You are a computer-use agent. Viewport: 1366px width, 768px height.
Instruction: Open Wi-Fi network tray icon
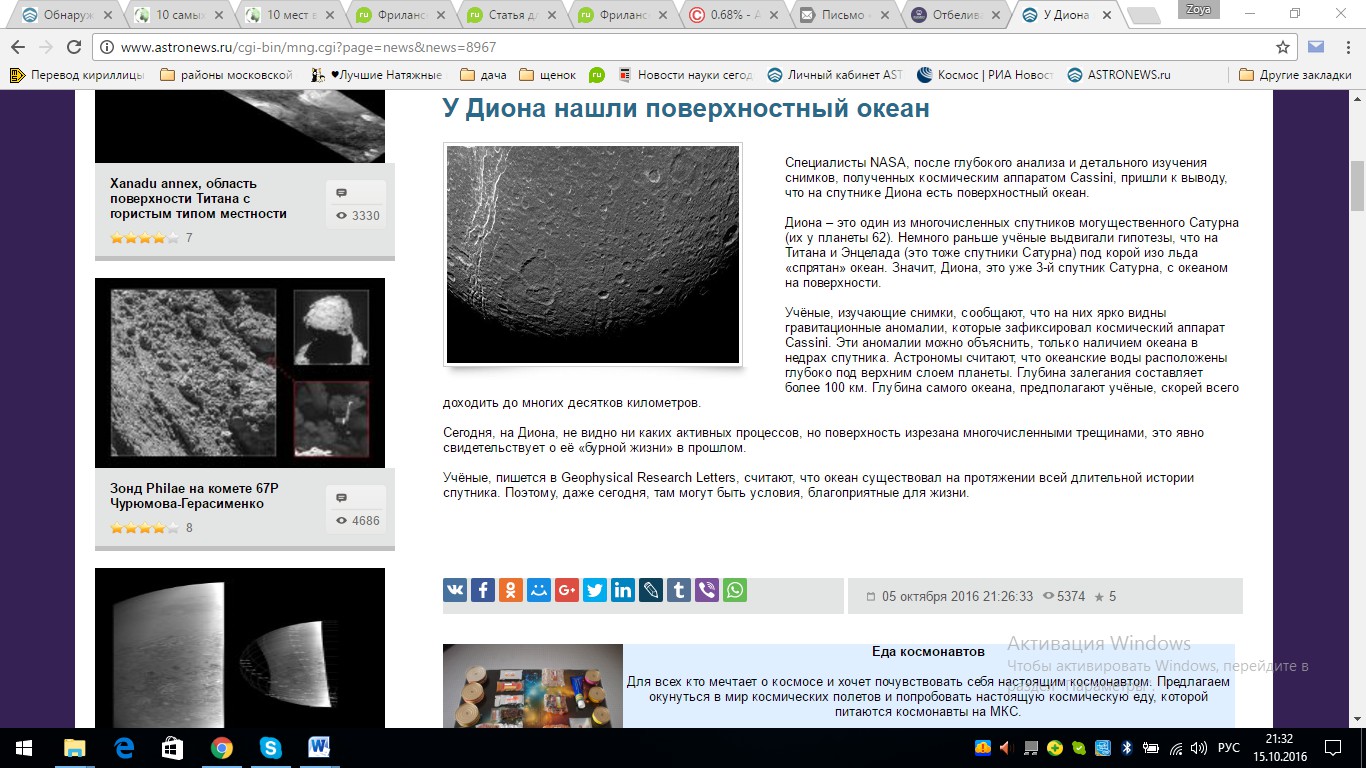pos(1176,748)
